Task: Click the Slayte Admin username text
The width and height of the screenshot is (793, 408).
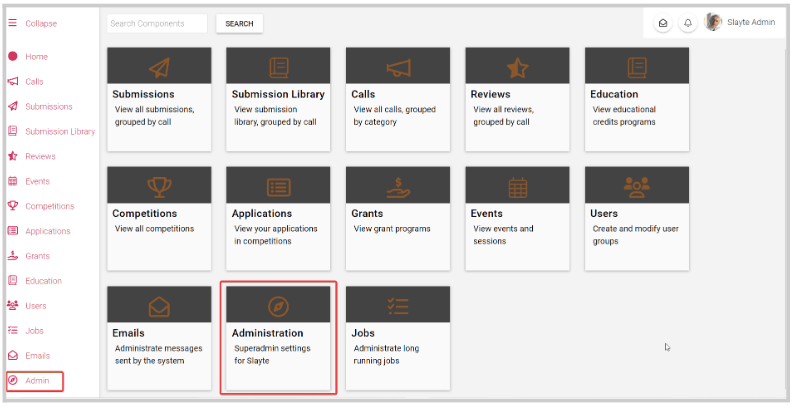Action: click(751, 22)
